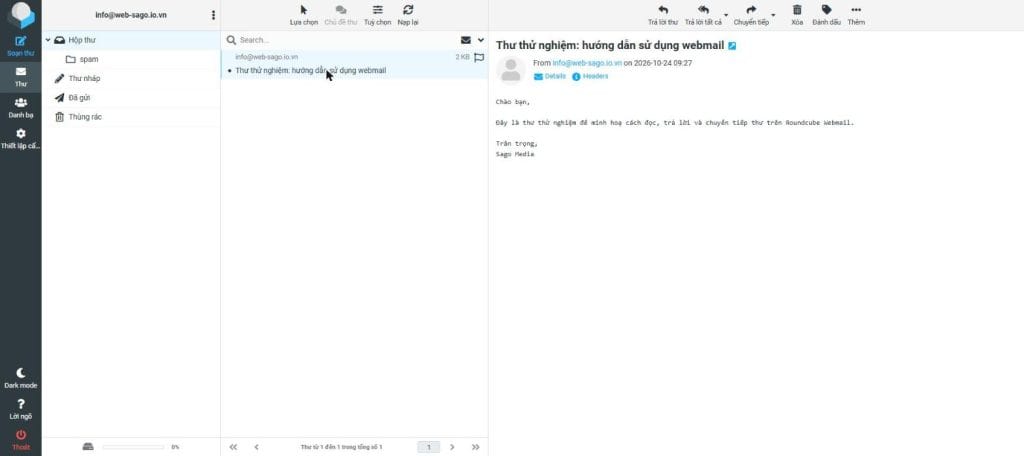
Task: Toggle Dark mode
Action: [x=21, y=378]
